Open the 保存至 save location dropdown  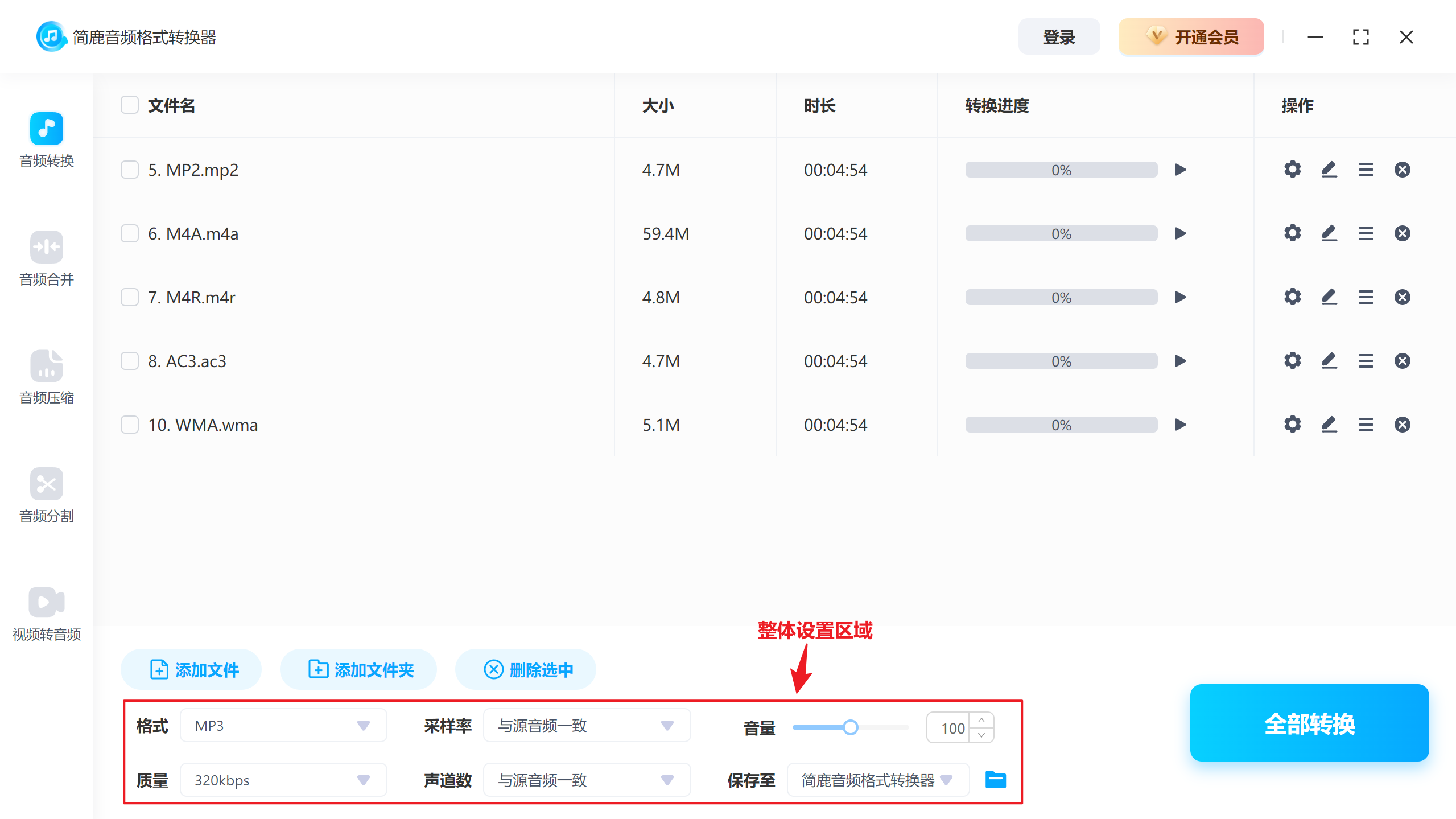[x=946, y=780]
